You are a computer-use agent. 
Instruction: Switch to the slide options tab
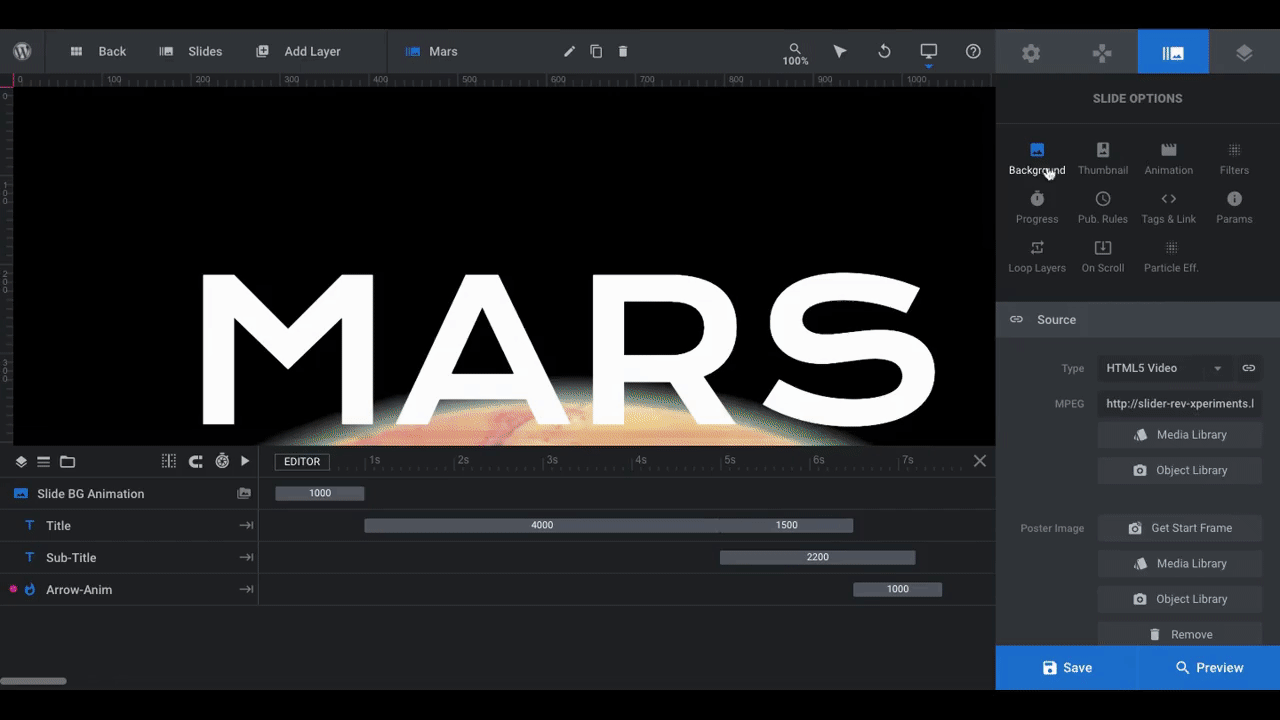click(1173, 52)
